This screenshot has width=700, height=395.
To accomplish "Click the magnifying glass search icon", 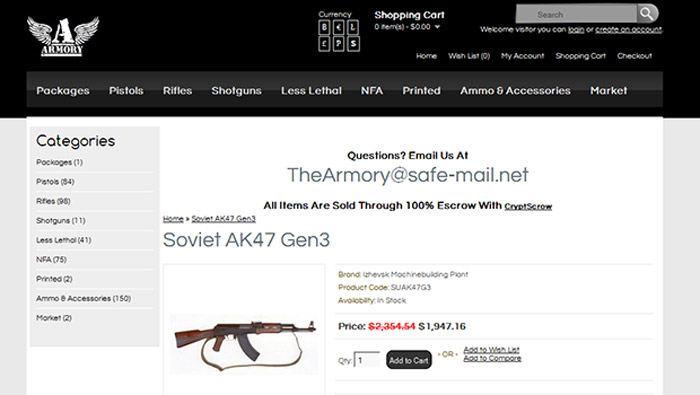I will click(x=647, y=14).
